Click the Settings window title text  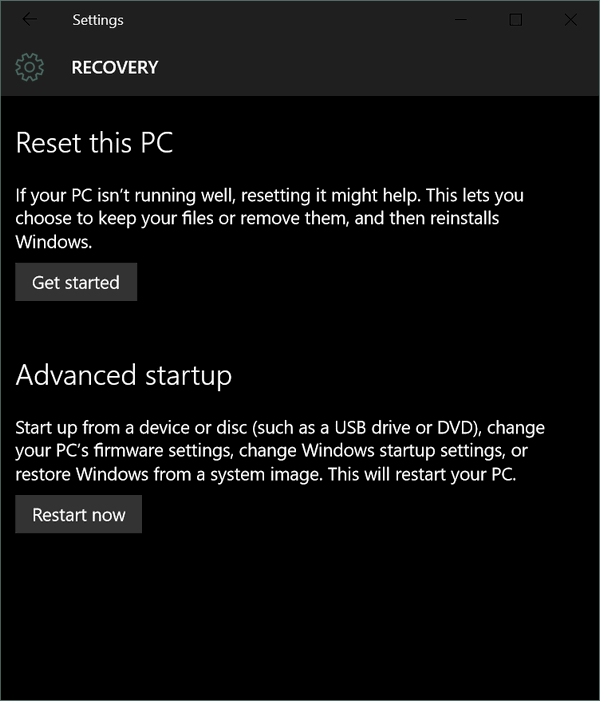(x=98, y=20)
